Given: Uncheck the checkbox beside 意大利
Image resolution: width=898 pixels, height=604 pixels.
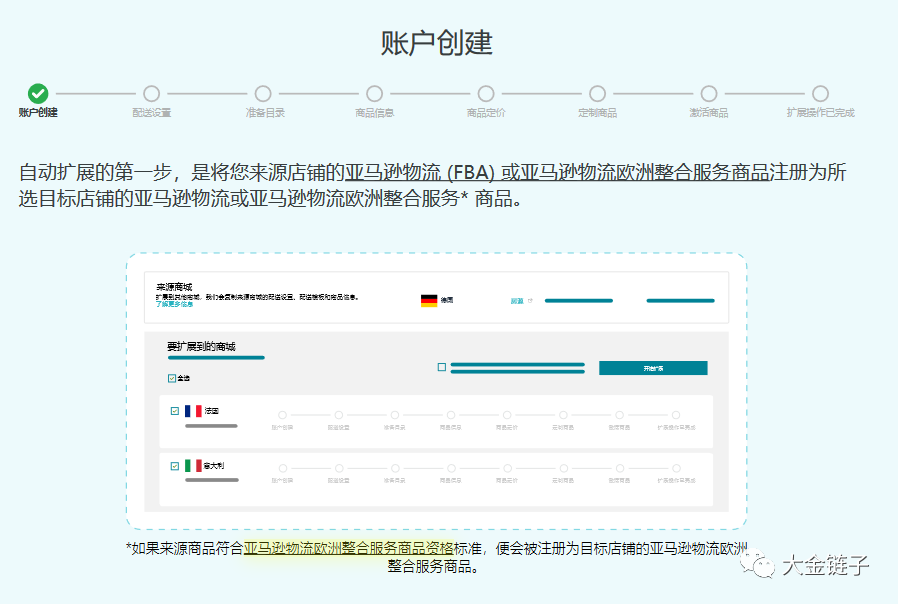Looking at the screenshot, I should click(x=174, y=465).
